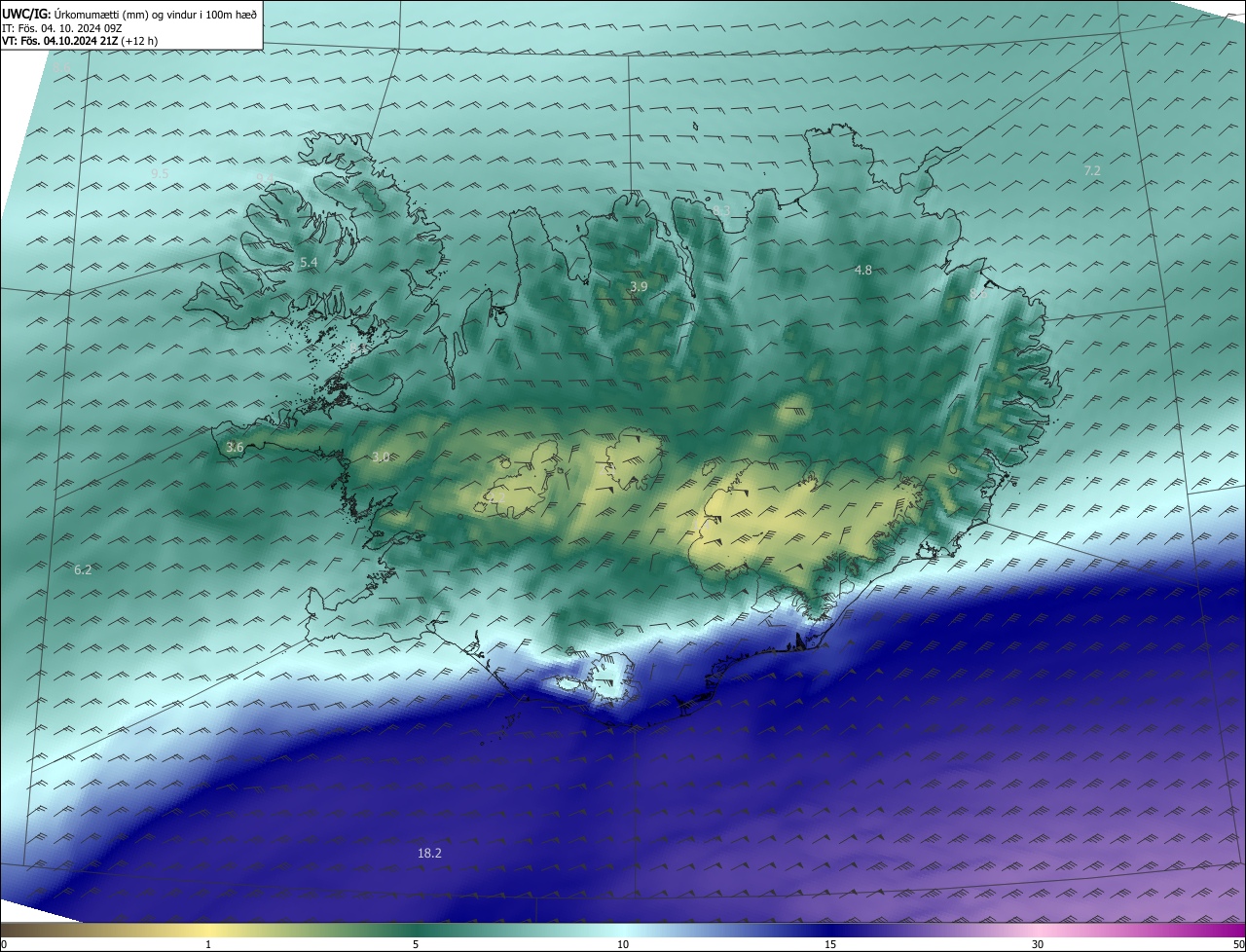The image size is (1246, 952).
Task: Click the legend tick label '50'
Action: pos(1238,944)
